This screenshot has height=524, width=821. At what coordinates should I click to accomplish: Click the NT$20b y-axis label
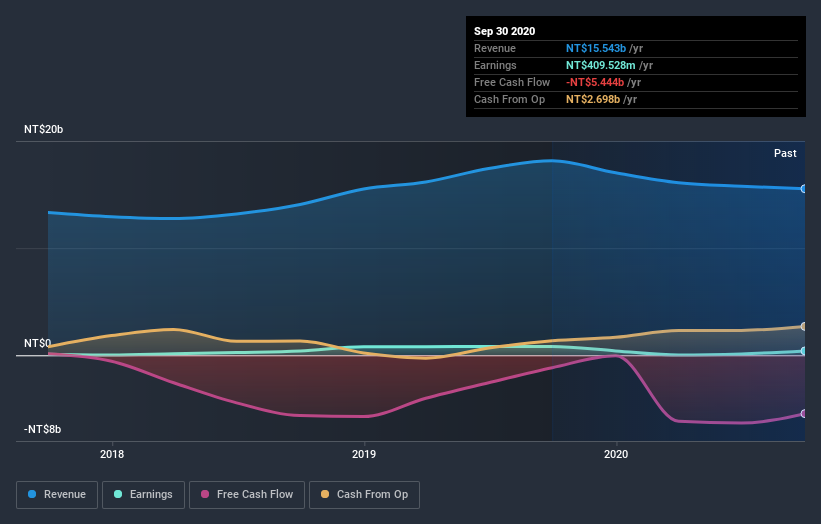click(43, 129)
